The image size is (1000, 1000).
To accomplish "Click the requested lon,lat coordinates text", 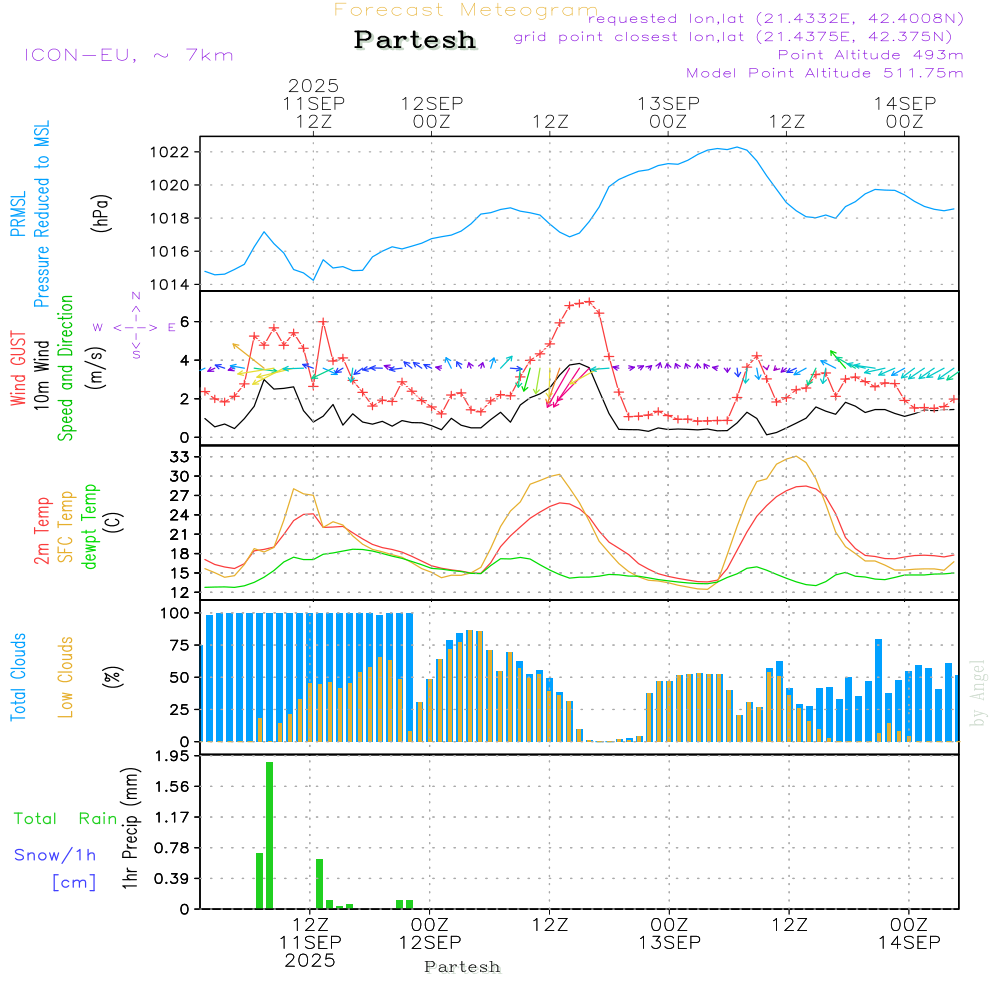I will (x=775, y=19).
